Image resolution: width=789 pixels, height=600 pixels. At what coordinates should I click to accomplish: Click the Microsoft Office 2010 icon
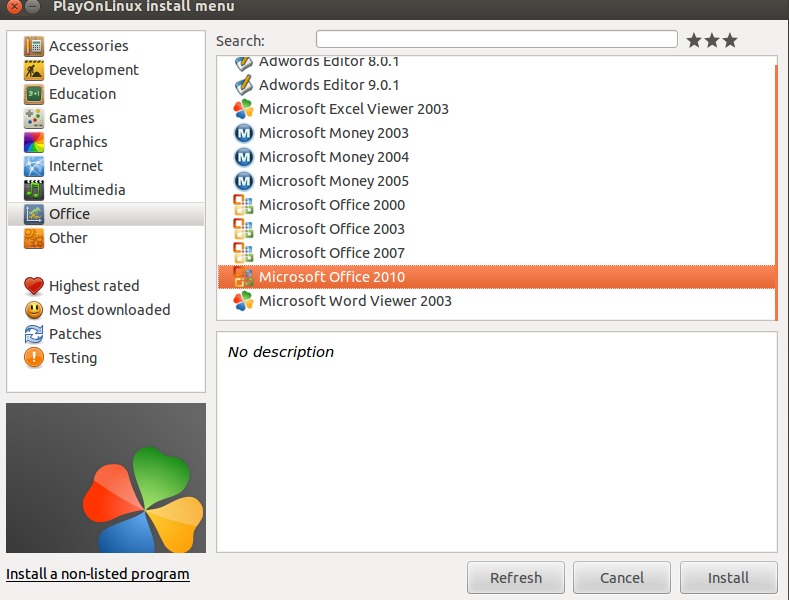point(244,277)
